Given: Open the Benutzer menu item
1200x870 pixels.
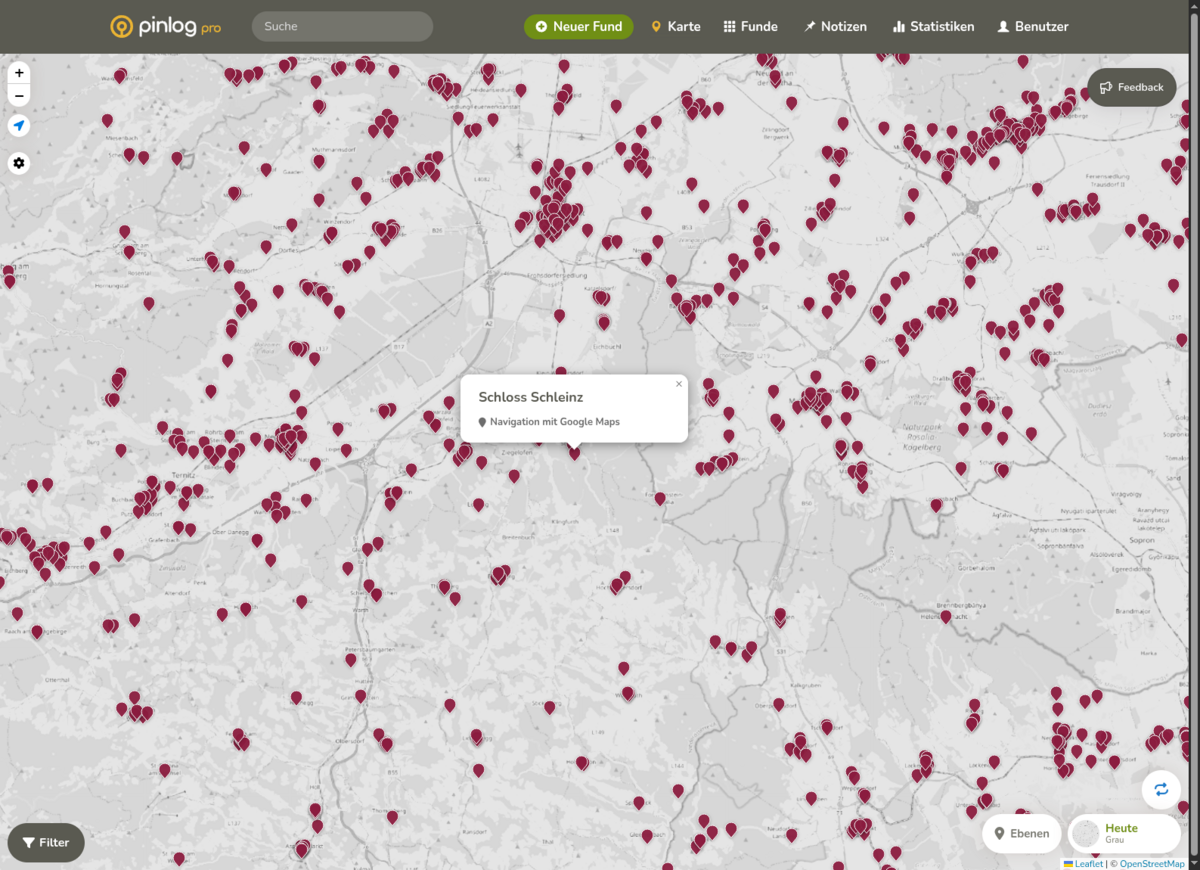Looking at the screenshot, I should coord(1033,27).
